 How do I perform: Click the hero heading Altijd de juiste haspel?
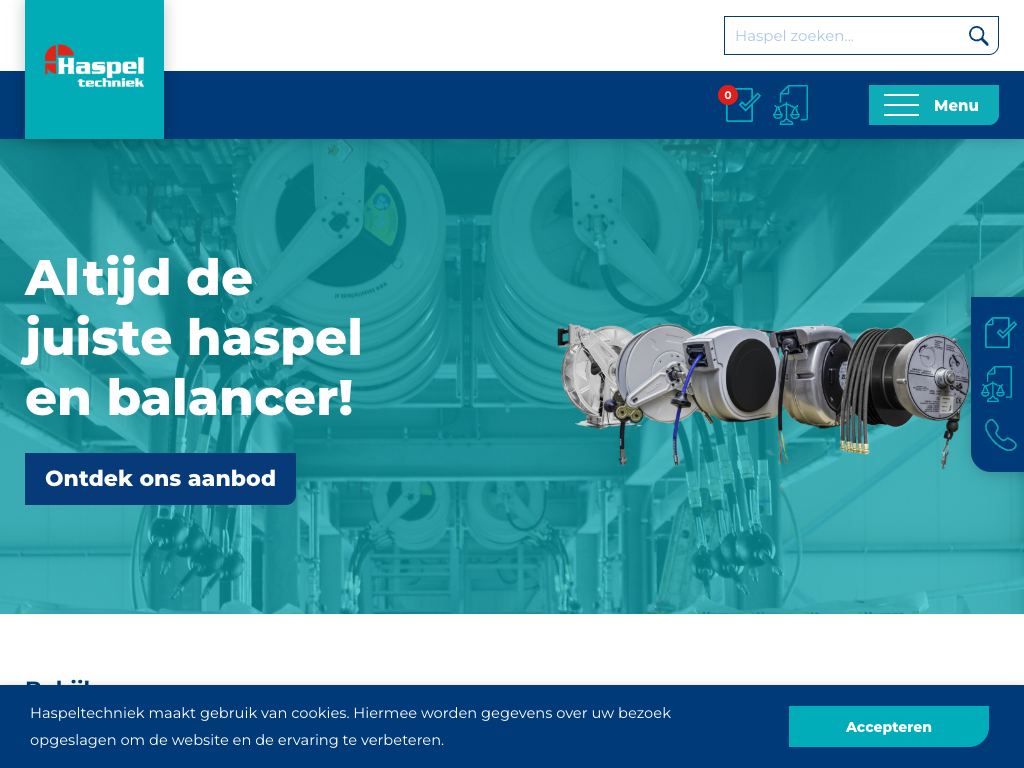point(193,337)
